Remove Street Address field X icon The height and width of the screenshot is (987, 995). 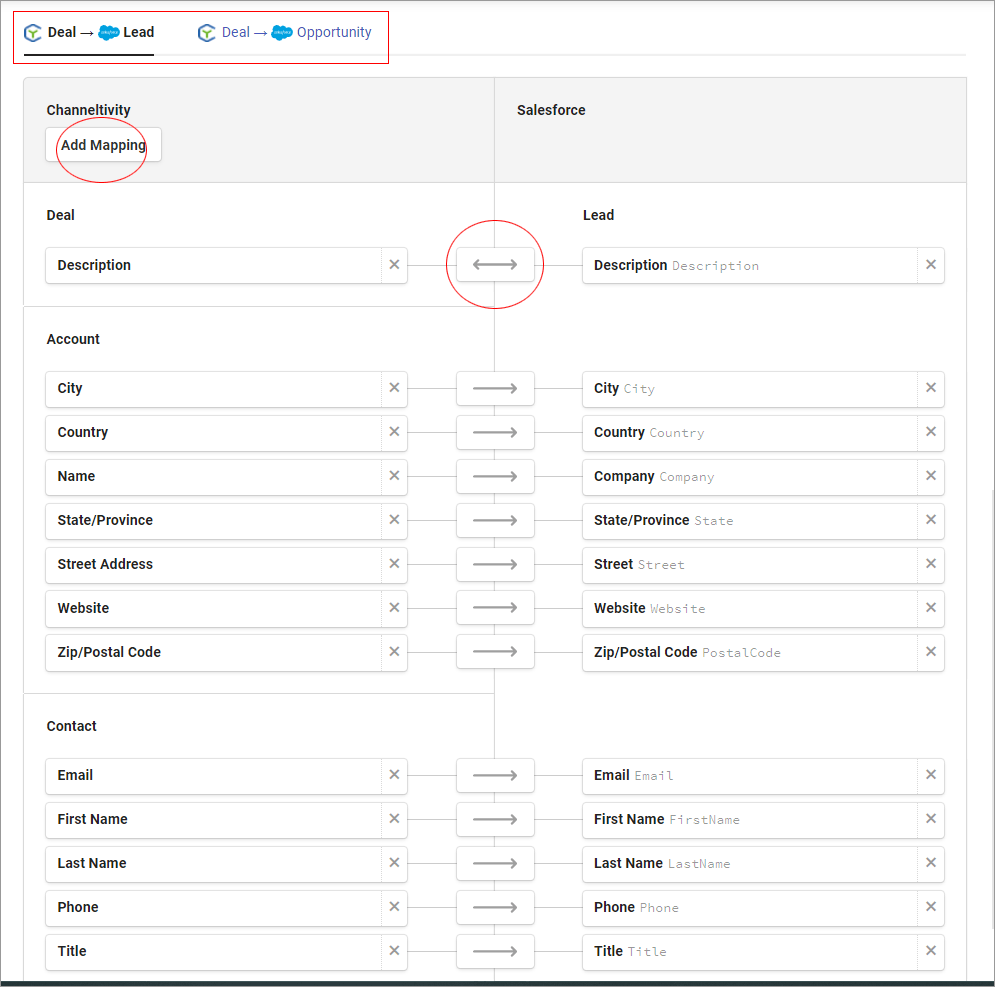394,564
